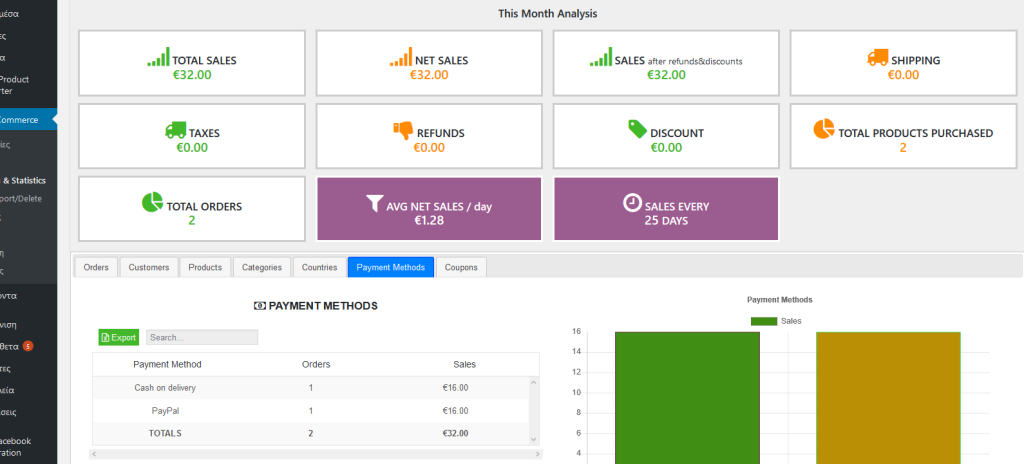Screen dimensions: 1024x464
Task: Select the Coupons tab
Action: coord(461,267)
